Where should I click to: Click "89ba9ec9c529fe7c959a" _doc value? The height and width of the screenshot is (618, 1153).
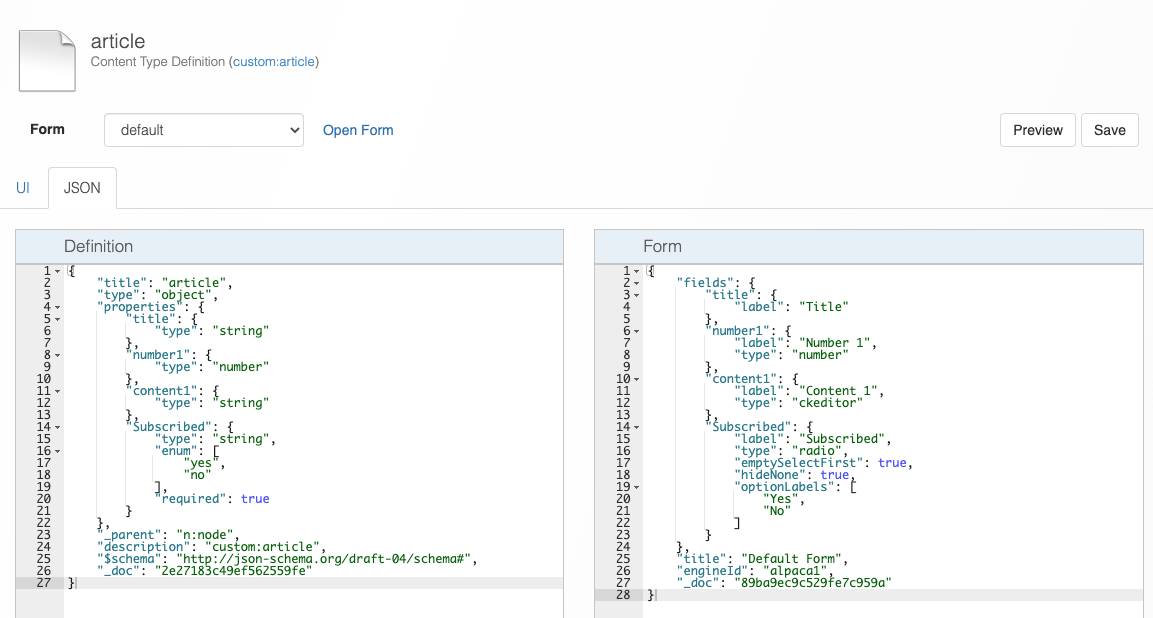point(813,583)
